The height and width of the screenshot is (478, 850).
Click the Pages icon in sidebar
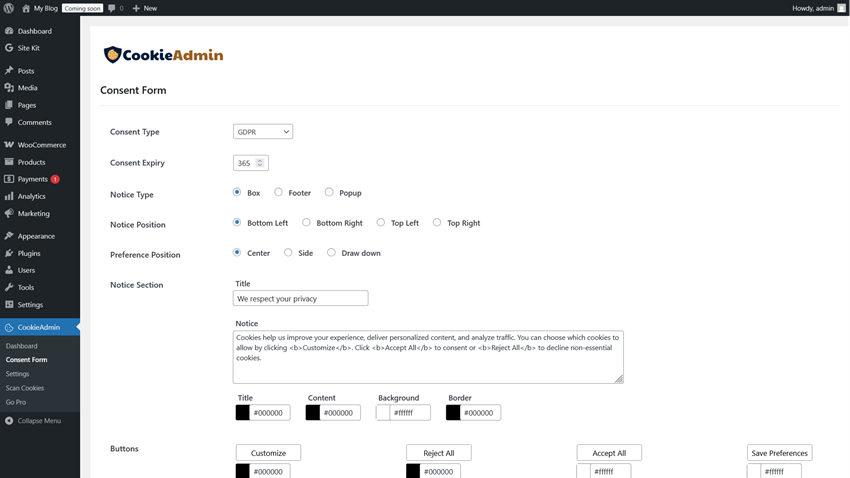point(9,105)
